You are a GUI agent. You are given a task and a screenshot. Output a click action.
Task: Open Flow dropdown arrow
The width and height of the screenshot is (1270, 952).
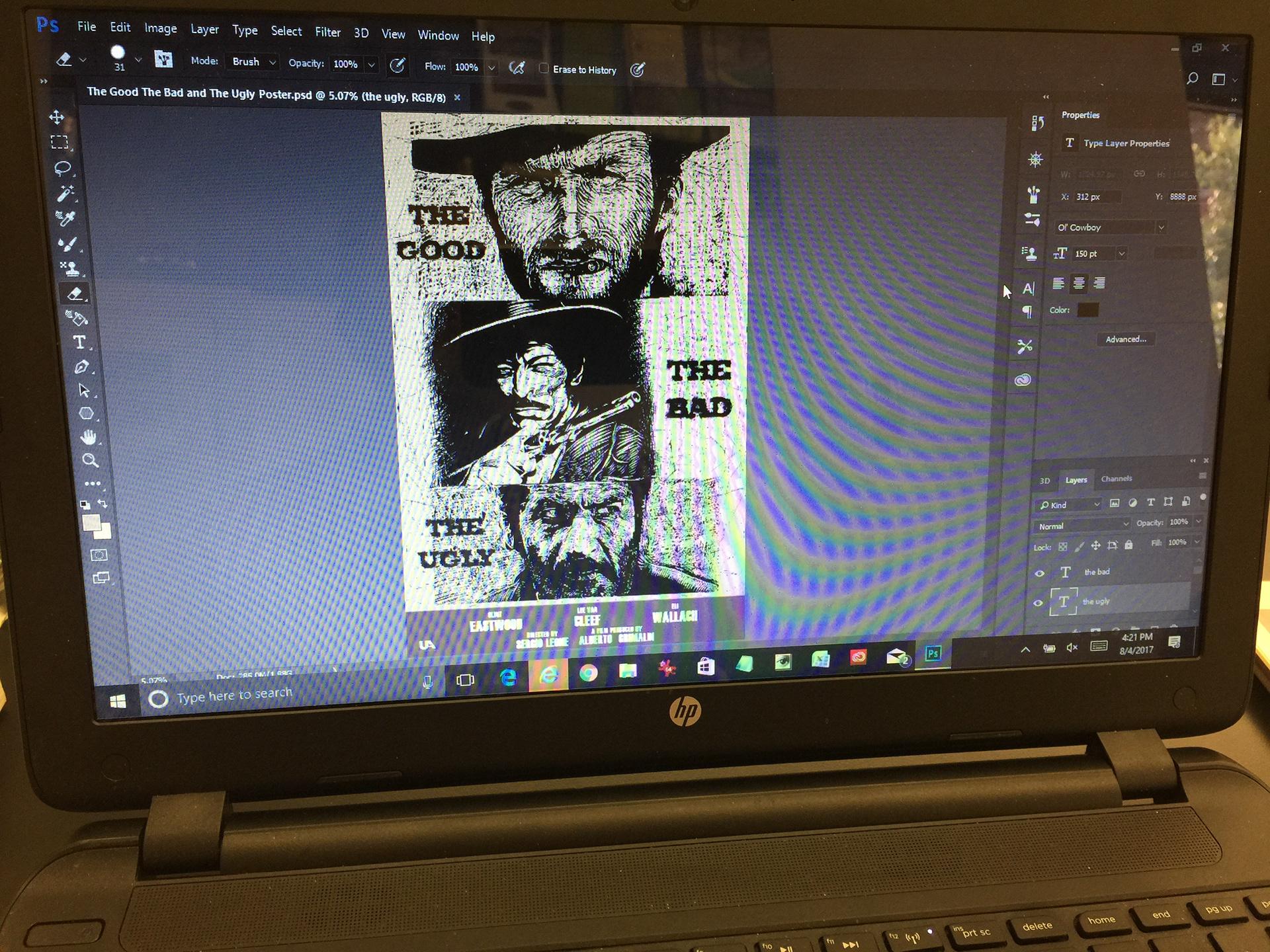coord(491,67)
